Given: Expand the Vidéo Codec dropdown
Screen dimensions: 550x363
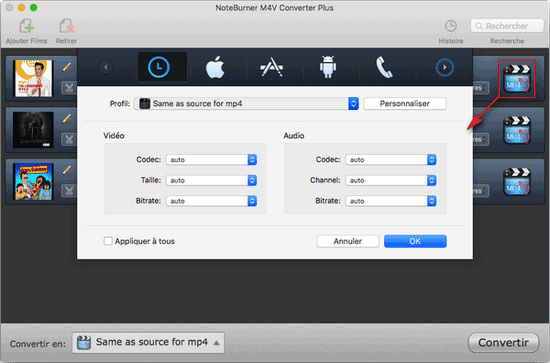Looking at the screenshot, I should [212, 160].
